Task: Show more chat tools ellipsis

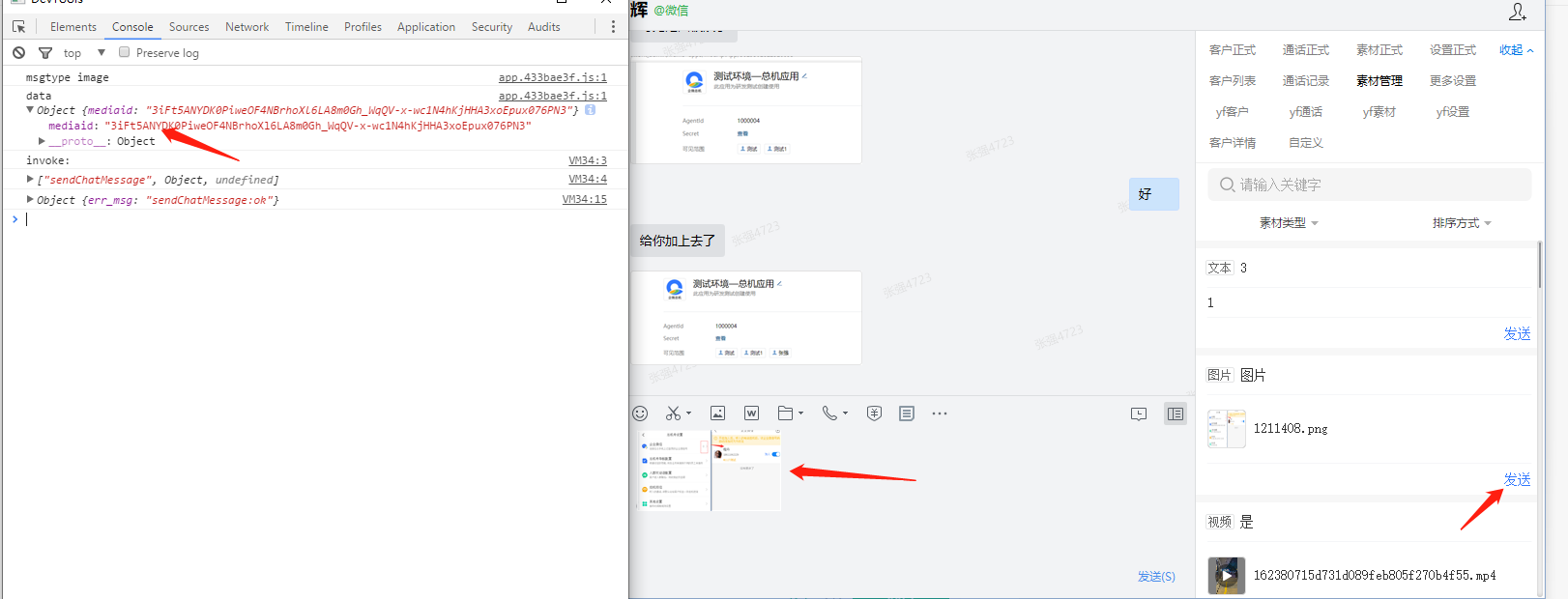Action: 940,414
